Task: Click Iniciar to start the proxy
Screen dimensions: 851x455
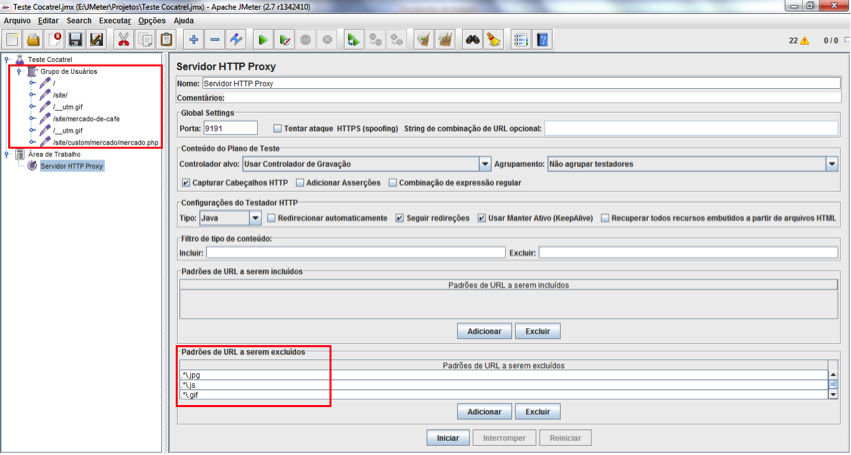Action: click(x=448, y=438)
